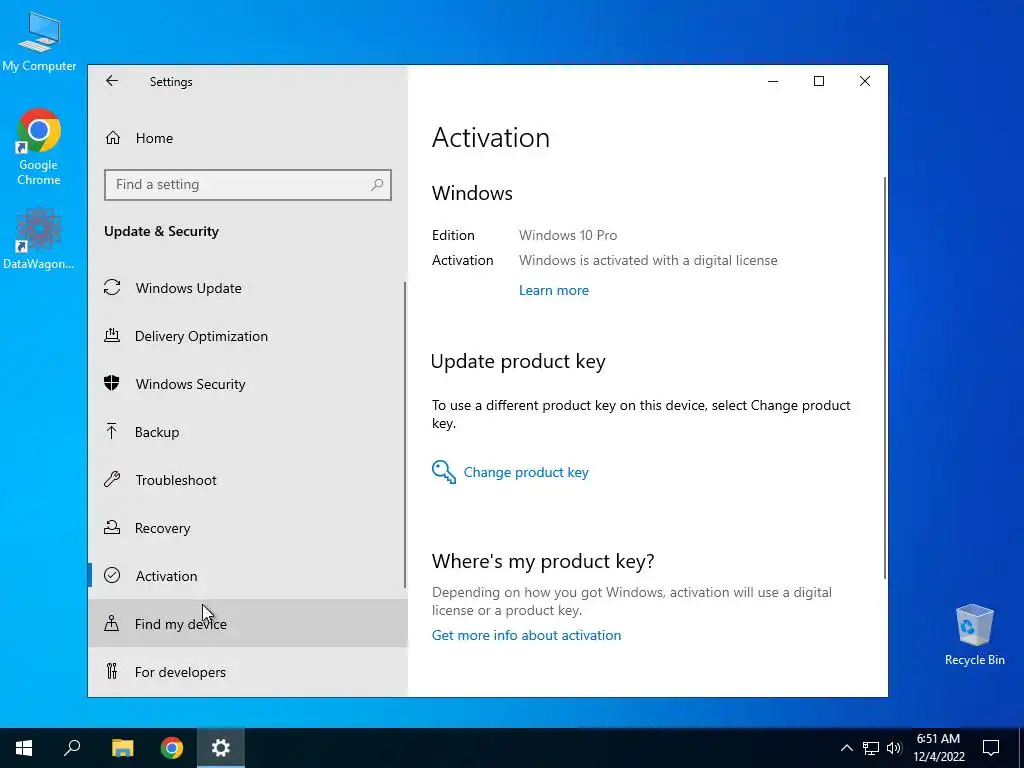Viewport: 1024px width, 768px height.
Task: Click the 'Where's my product key?' heading
Action: click(x=543, y=561)
